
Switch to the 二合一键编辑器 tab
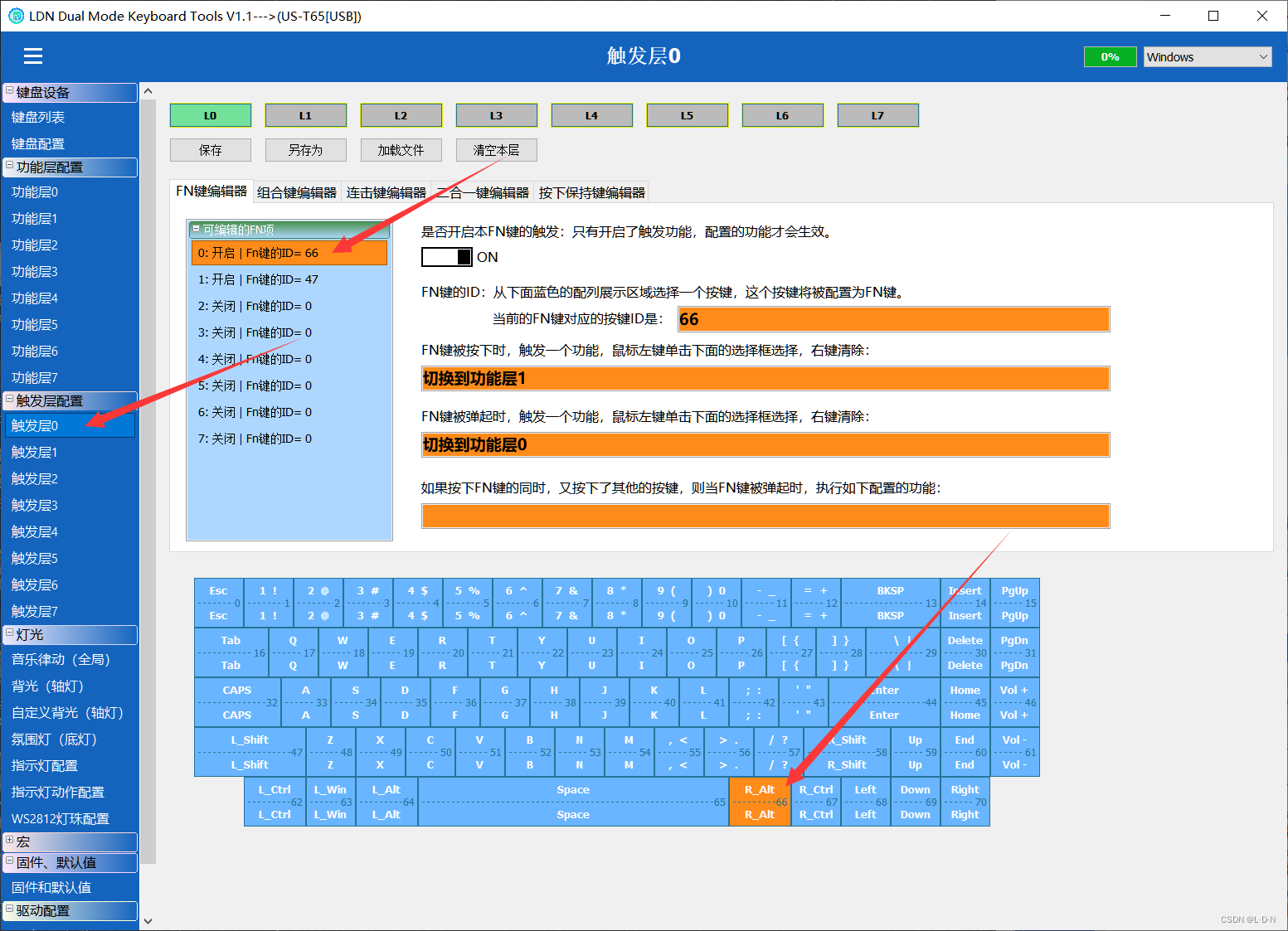pyautogui.click(x=483, y=192)
